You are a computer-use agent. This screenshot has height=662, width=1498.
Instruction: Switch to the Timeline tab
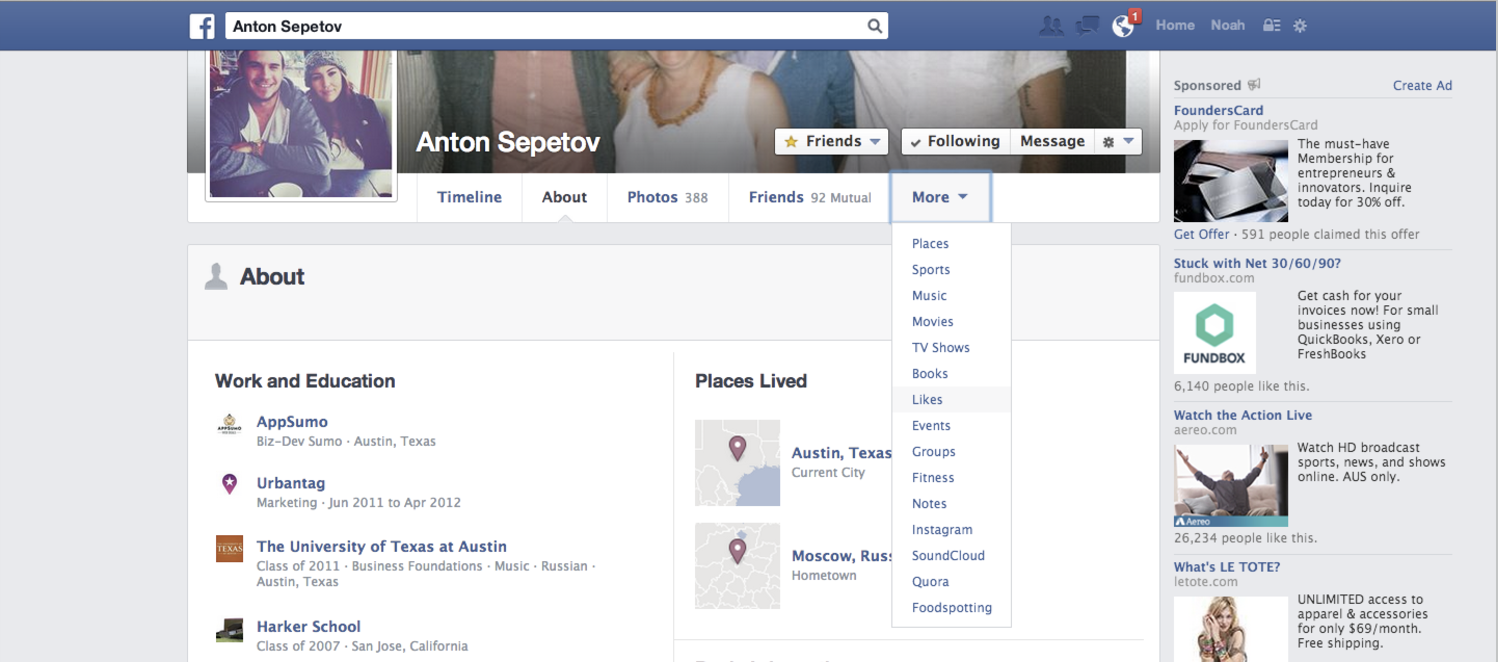469,197
